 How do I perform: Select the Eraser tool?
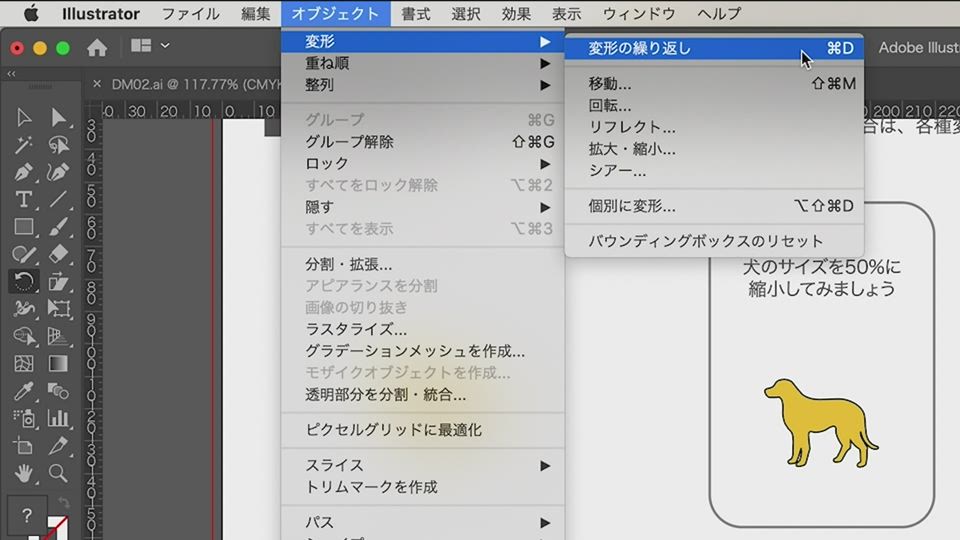(x=59, y=254)
